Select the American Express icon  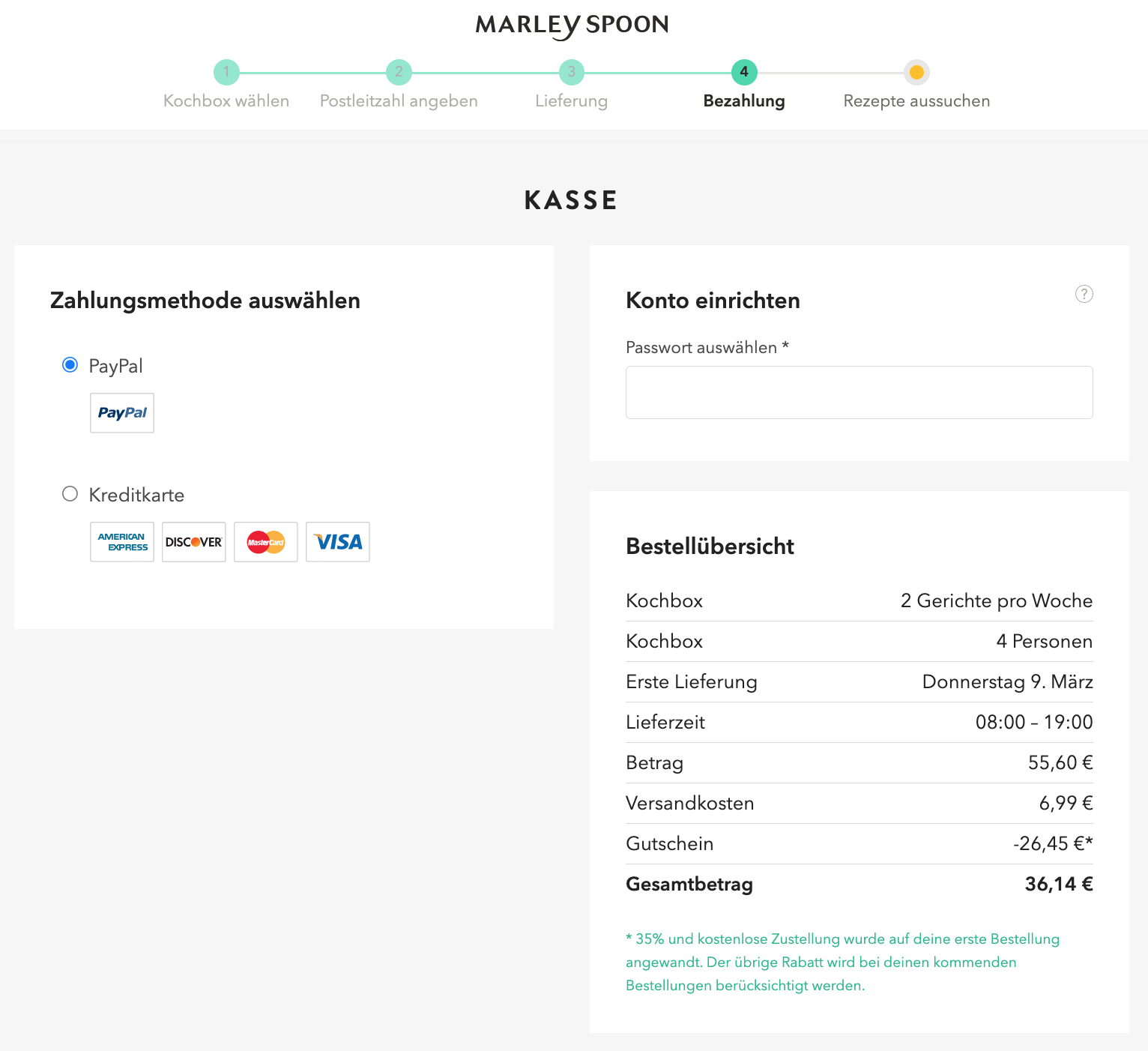pyautogui.click(x=121, y=541)
